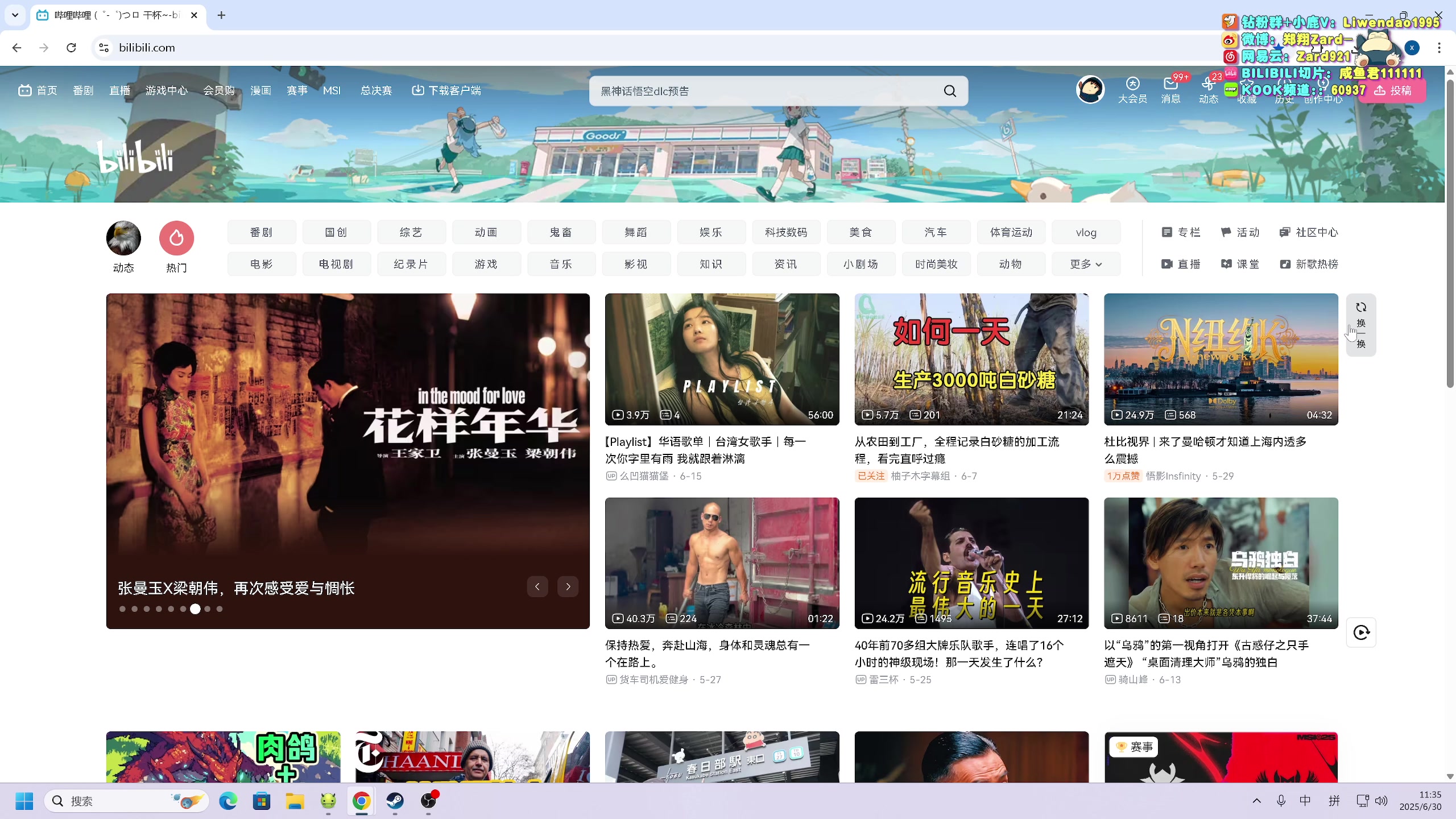Open Steam from the taskbar
This screenshot has height=819, width=1456.
tap(395, 801)
